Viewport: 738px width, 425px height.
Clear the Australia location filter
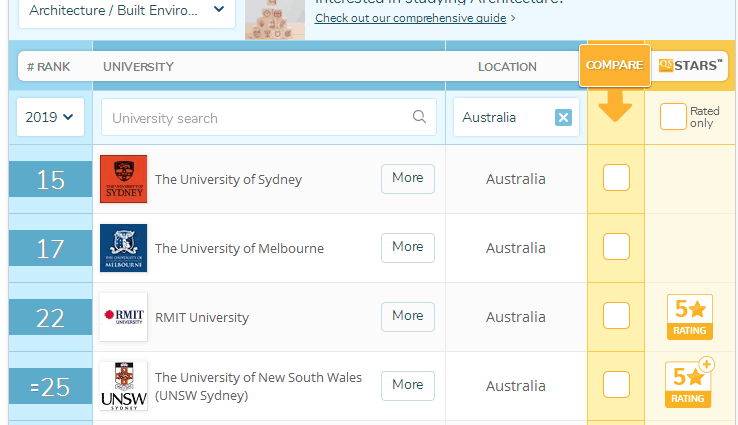(563, 117)
